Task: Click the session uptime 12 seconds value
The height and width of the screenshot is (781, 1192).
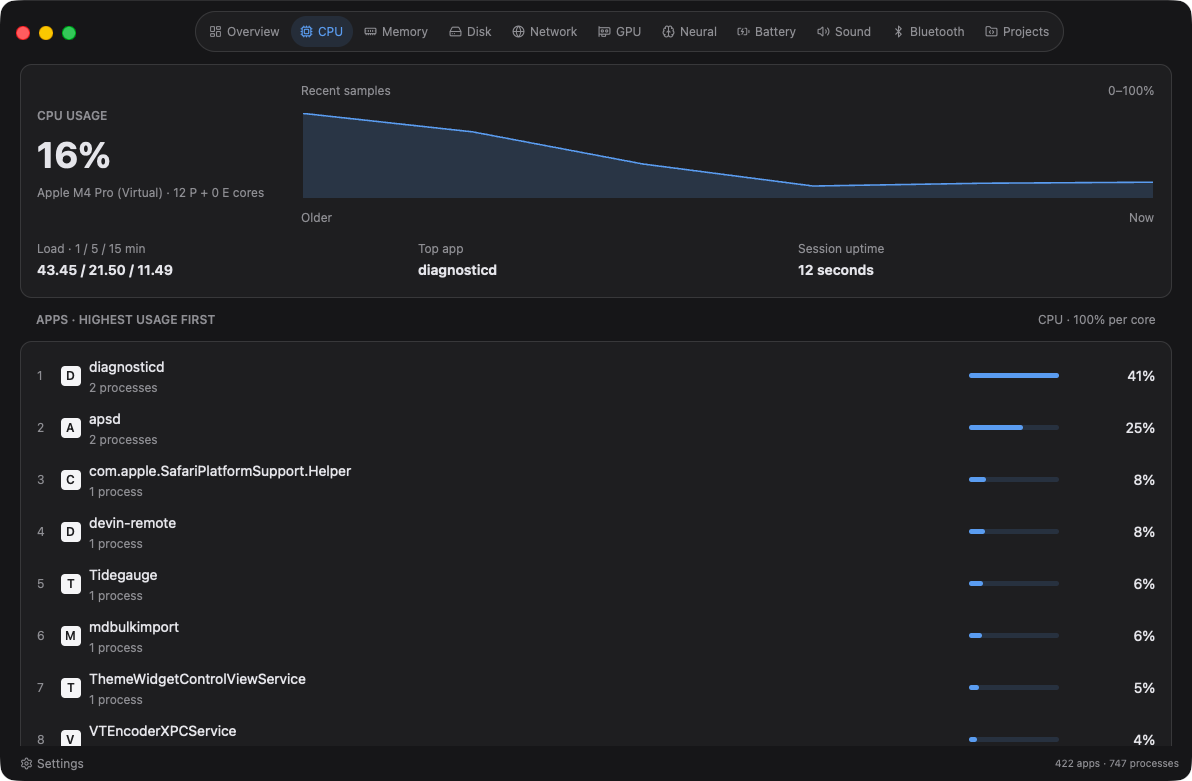Action: point(835,270)
